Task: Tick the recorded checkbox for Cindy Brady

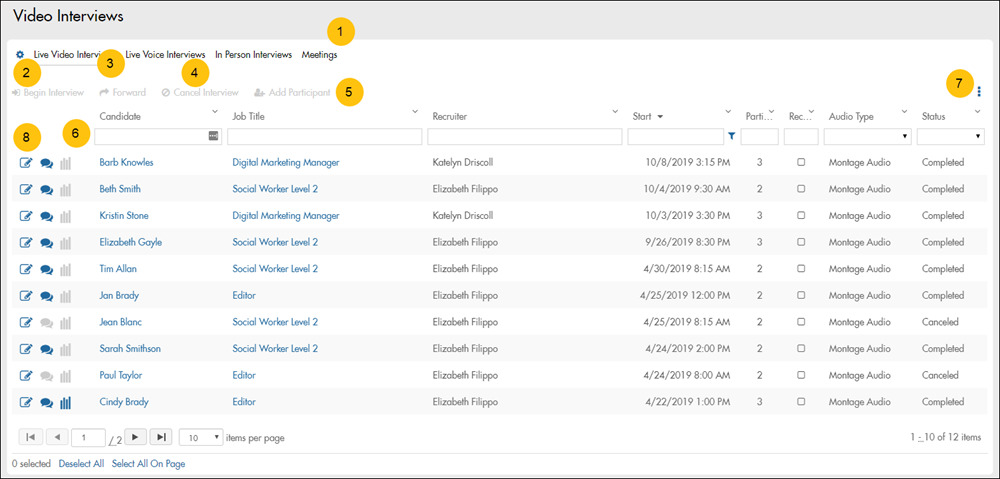Action: point(802,402)
